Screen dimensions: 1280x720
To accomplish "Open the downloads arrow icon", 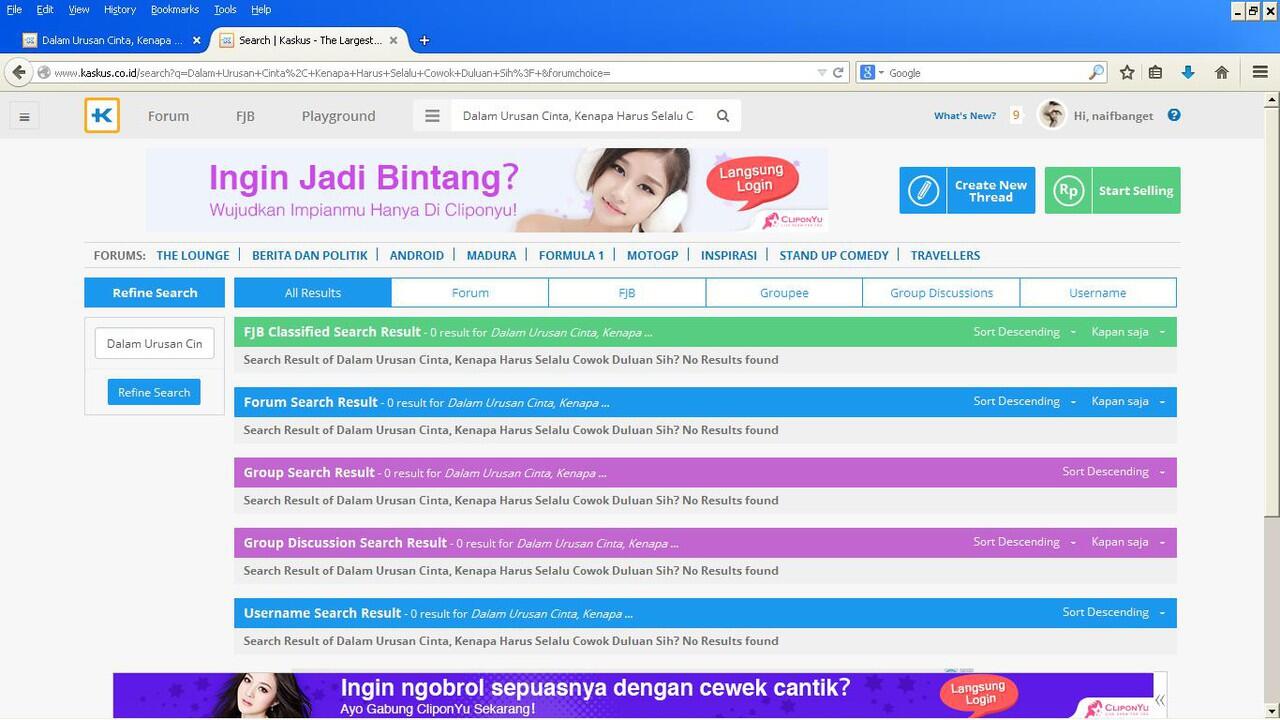I will coord(1188,72).
